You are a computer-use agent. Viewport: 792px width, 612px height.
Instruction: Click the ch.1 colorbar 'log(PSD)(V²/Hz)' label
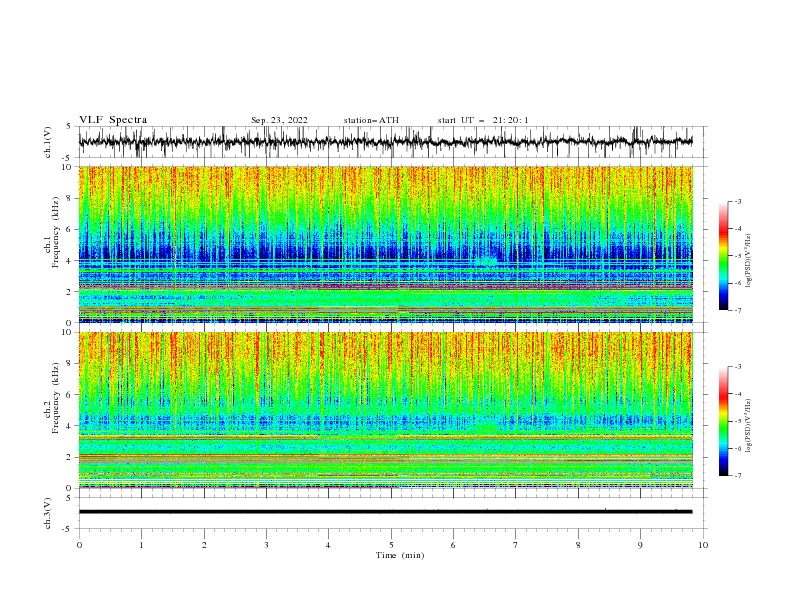(x=749, y=261)
